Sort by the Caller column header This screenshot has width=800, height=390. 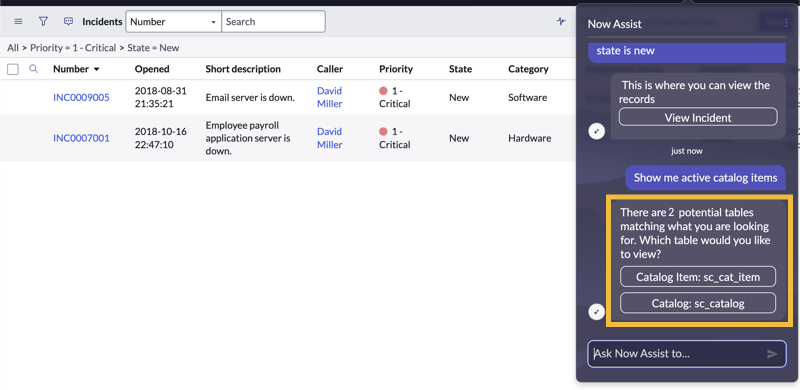pyautogui.click(x=330, y=69)
